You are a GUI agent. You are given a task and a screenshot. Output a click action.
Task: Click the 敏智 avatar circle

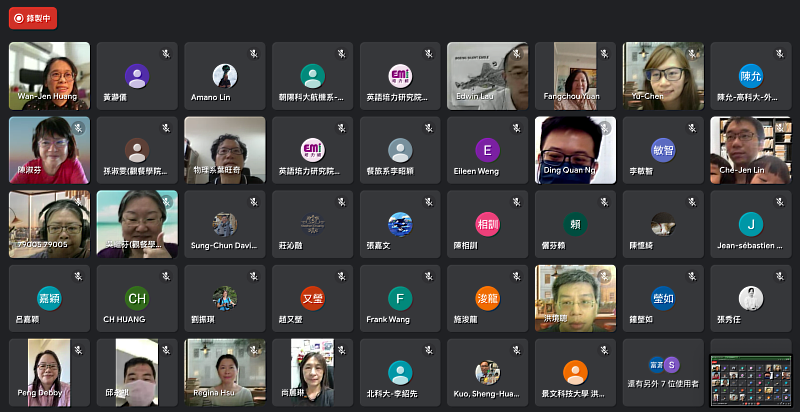(663, 150)
